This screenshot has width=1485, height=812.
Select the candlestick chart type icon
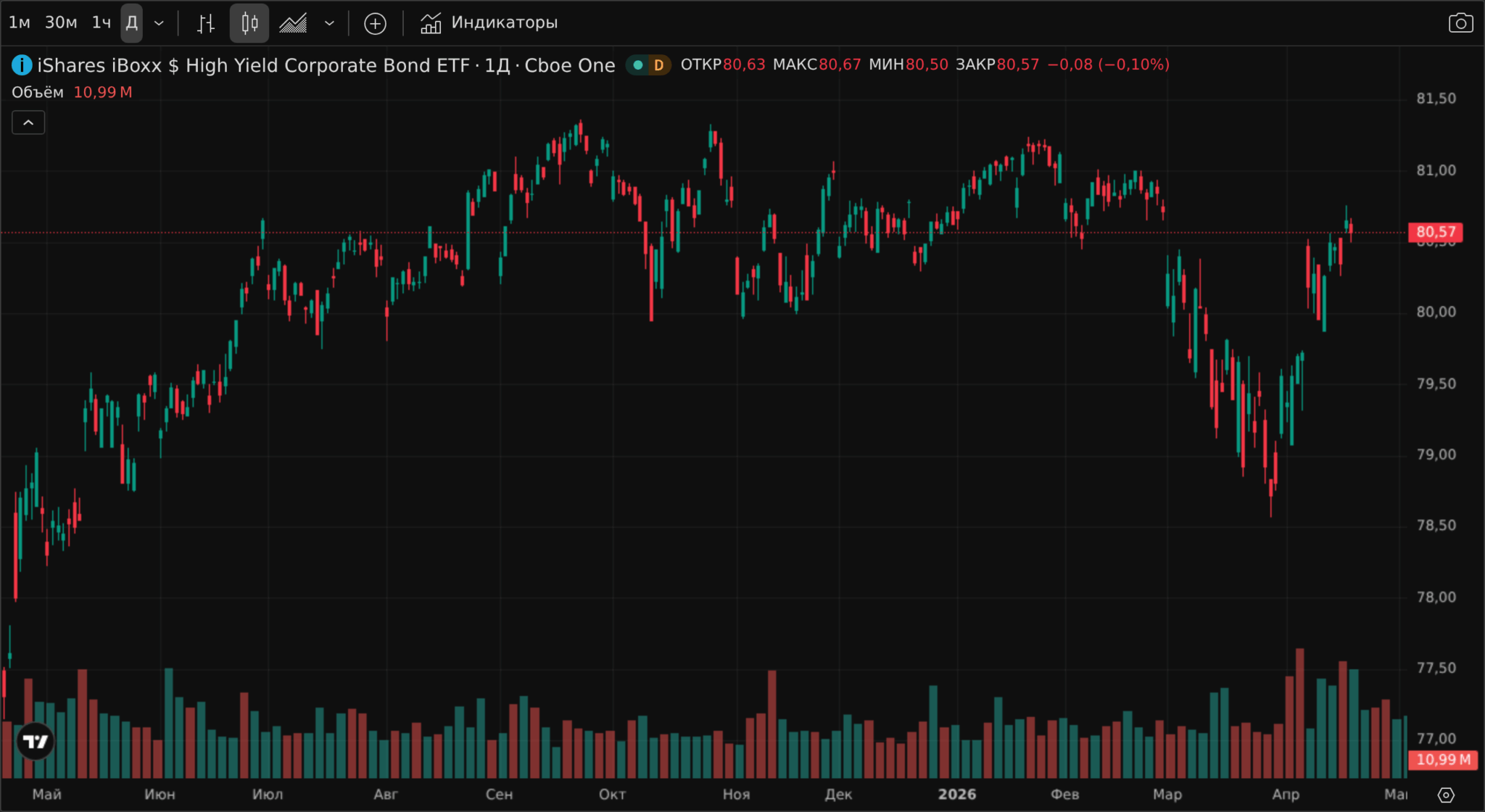(x=249, y=23)
